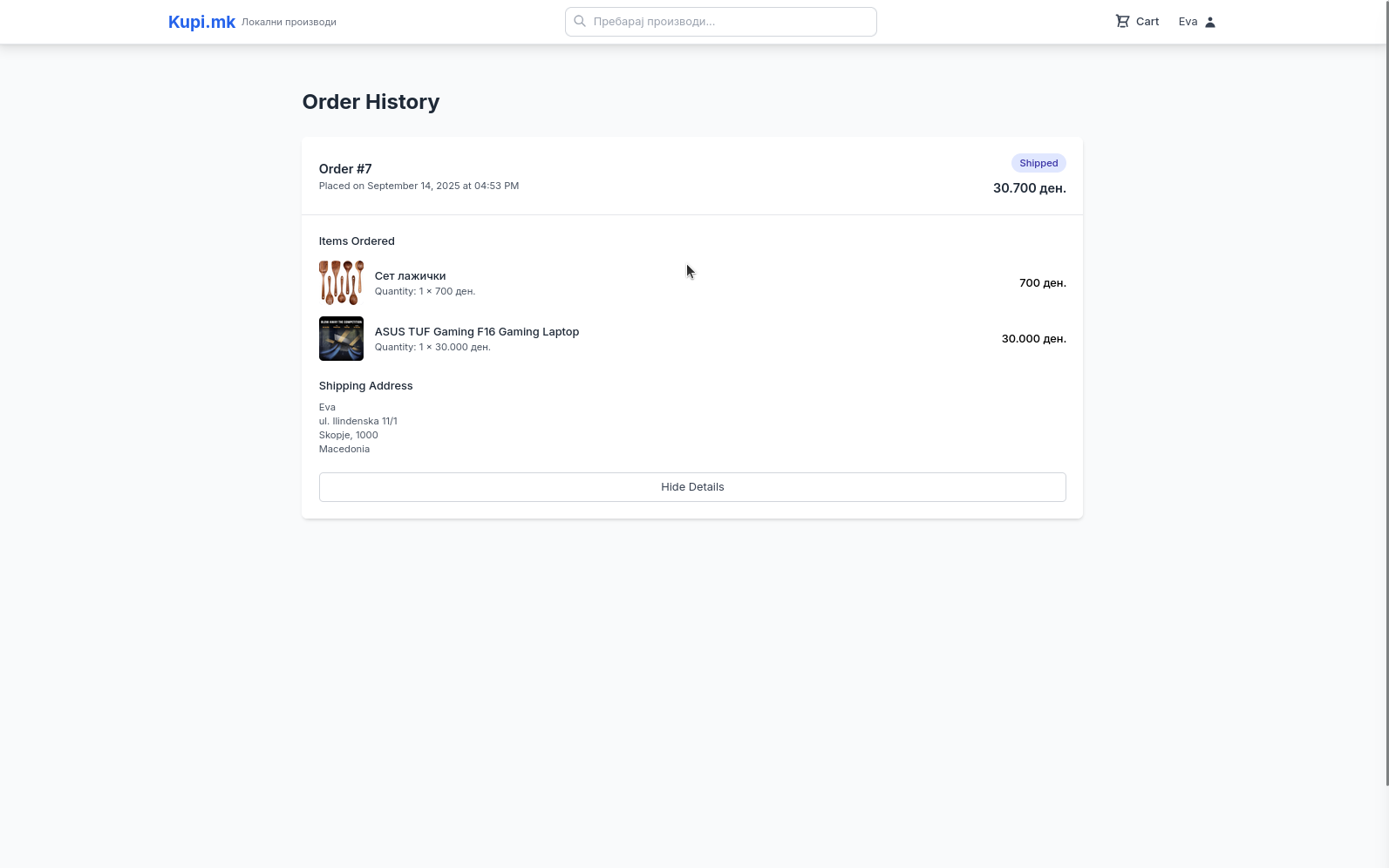Click the Shipping Address heading
This screenshot has height=868, width=1389.
click(365, 386)
